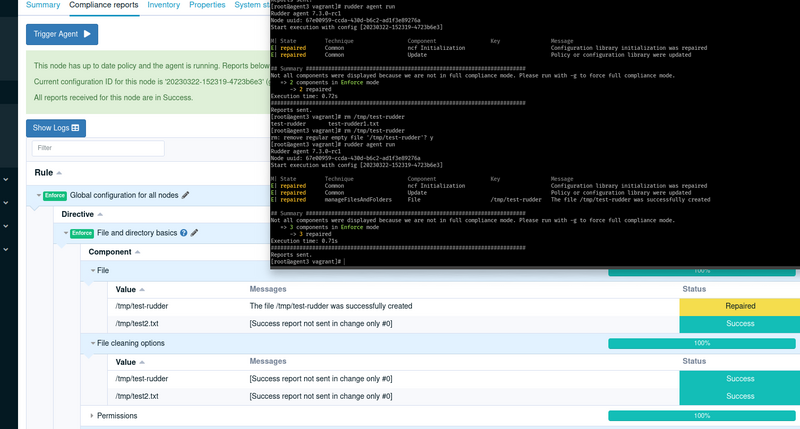Click Success status for /tmp/test2.txt cleaning
Image resolution: width=800 pixels, height=429 pixels.
(x=740, y=396)
